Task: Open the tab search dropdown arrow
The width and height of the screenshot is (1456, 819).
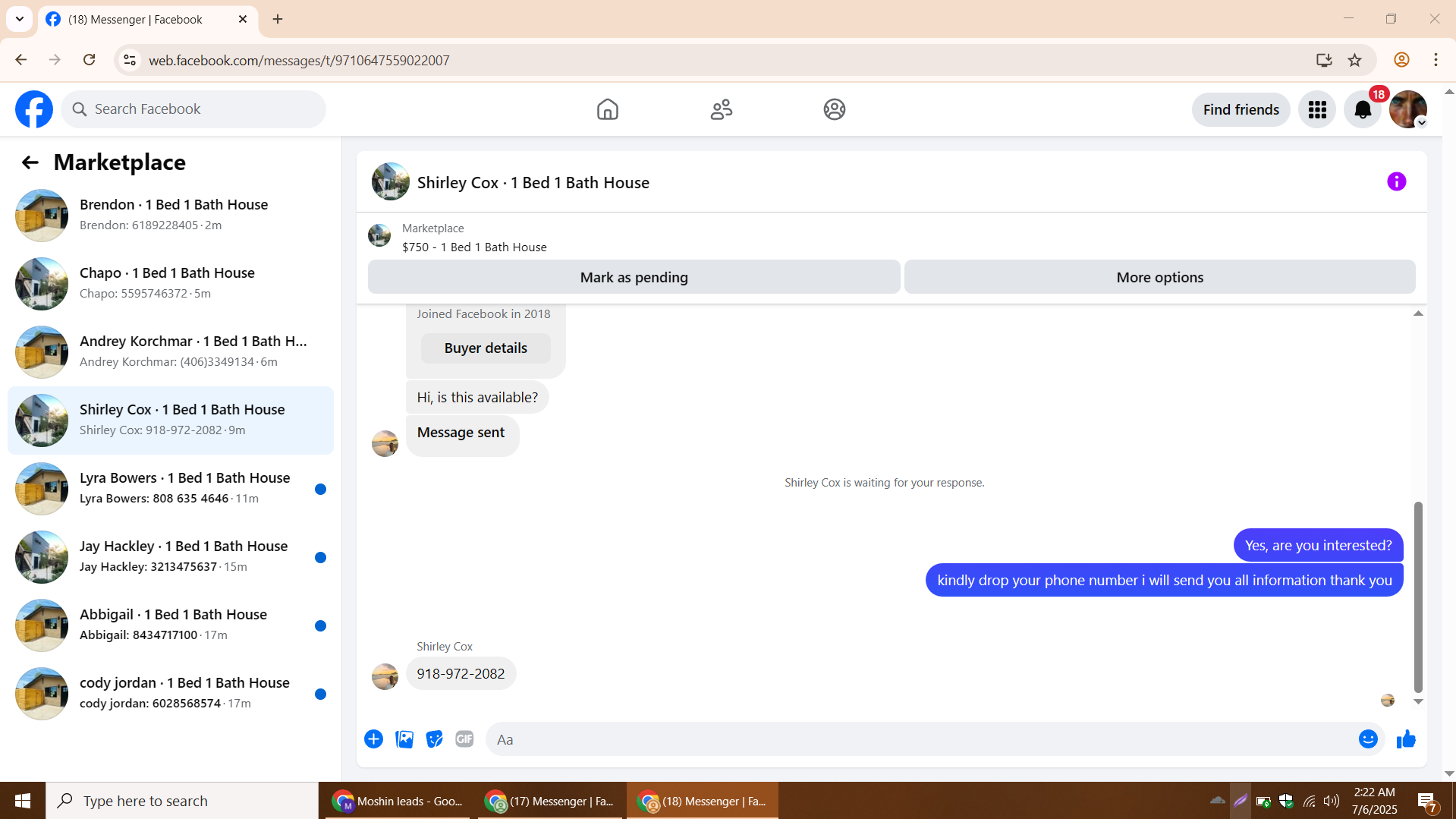Action: point(20,19)
